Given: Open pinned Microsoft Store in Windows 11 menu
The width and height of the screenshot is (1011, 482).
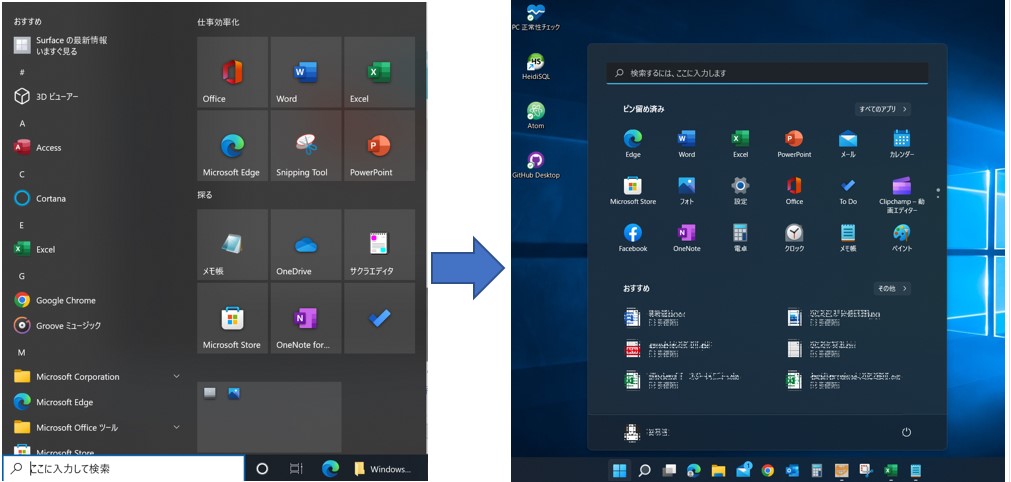Looking at the screenshot, I should click(633, 191).
